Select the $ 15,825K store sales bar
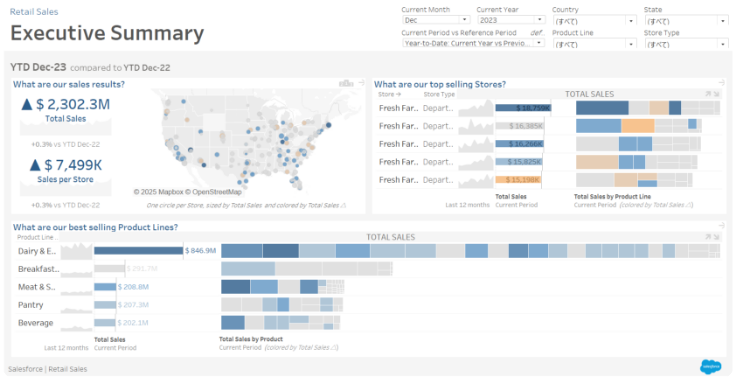 pos(519,162)
